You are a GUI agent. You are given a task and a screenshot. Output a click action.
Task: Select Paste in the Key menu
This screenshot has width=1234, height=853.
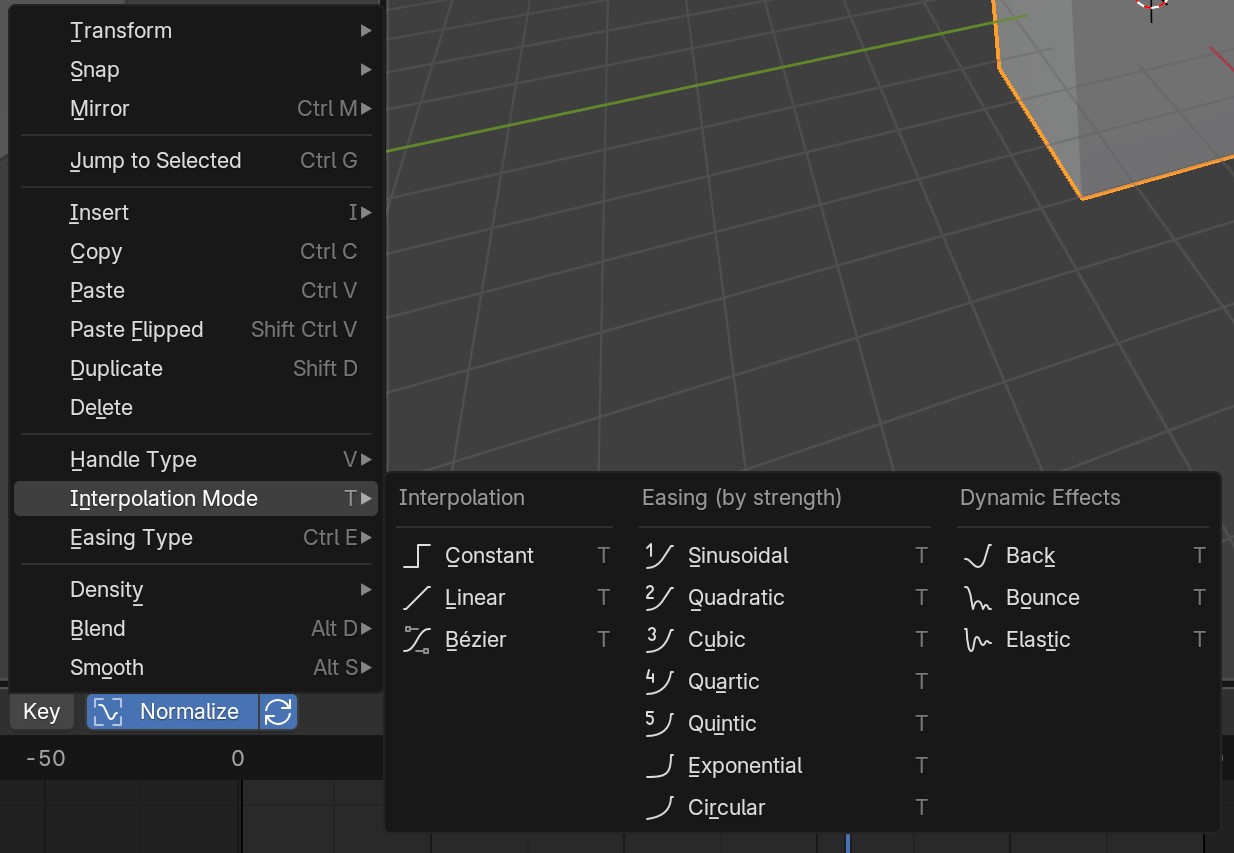196,291
